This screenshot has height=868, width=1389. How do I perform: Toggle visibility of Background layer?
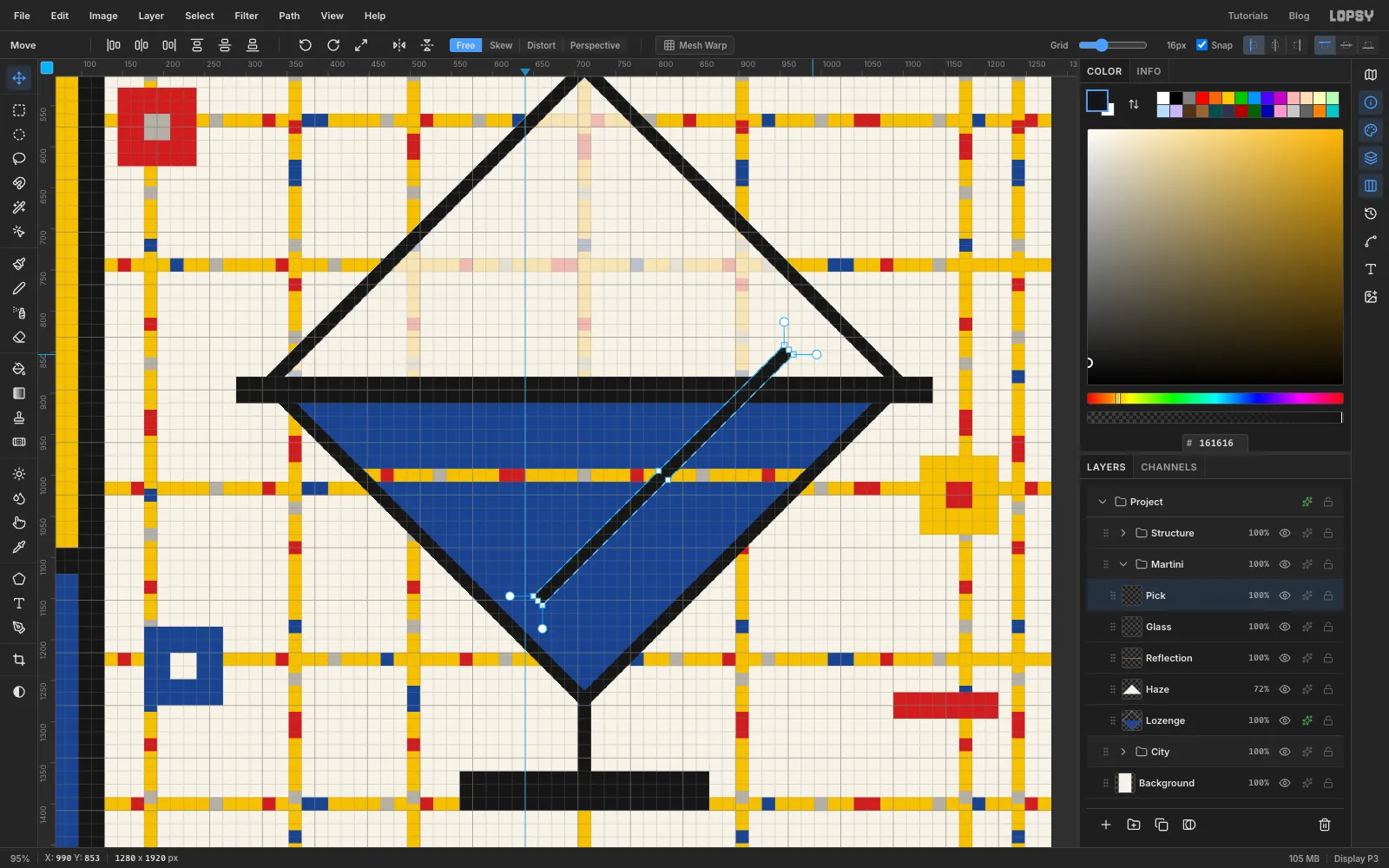tap(1285, 783)
